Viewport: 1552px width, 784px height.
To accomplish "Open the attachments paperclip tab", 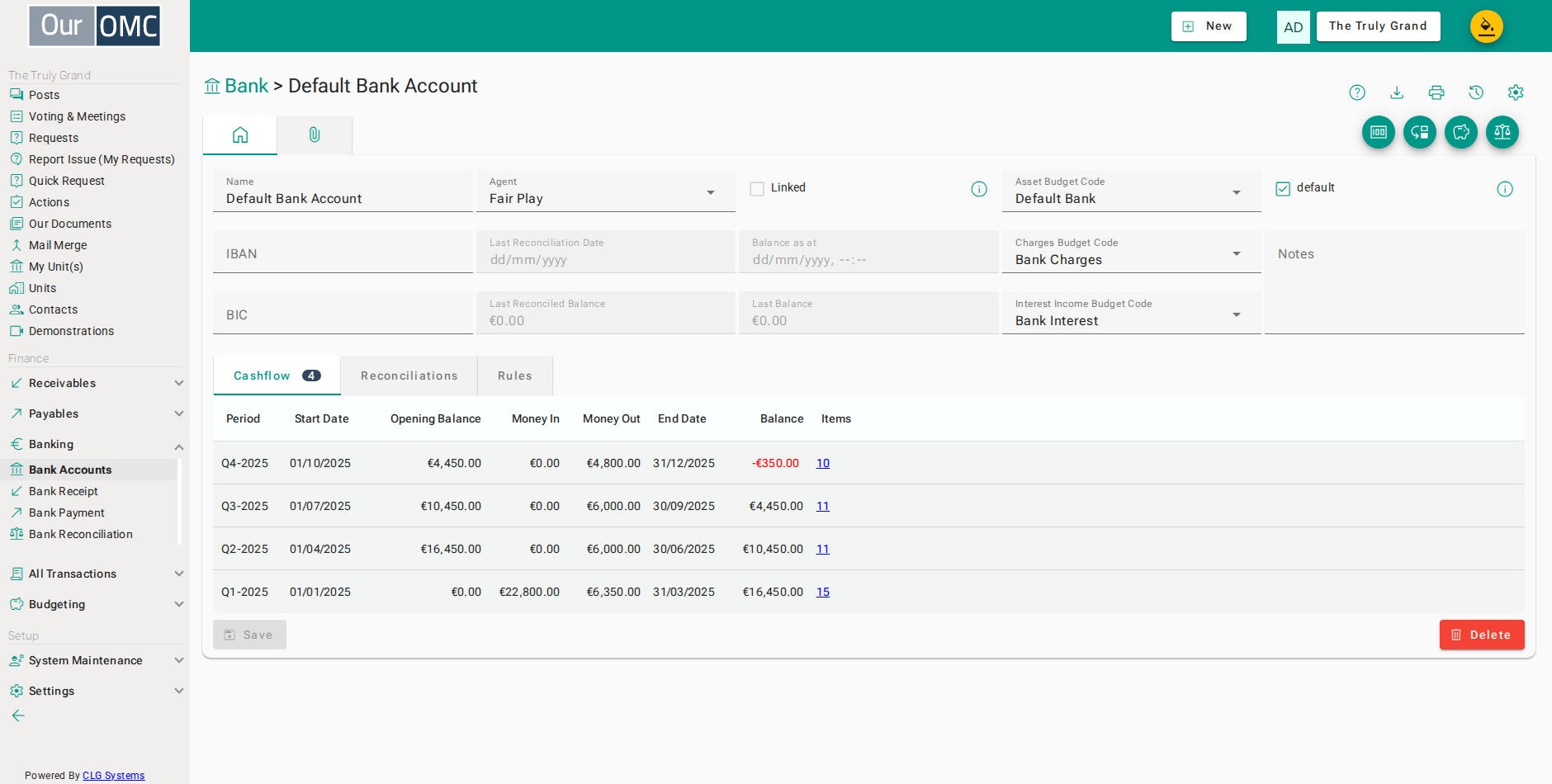I will 315,135.
